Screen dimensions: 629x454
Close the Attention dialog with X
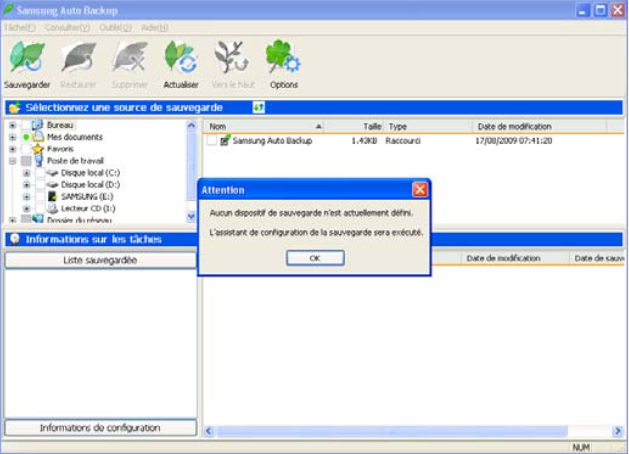coord(420,189)
